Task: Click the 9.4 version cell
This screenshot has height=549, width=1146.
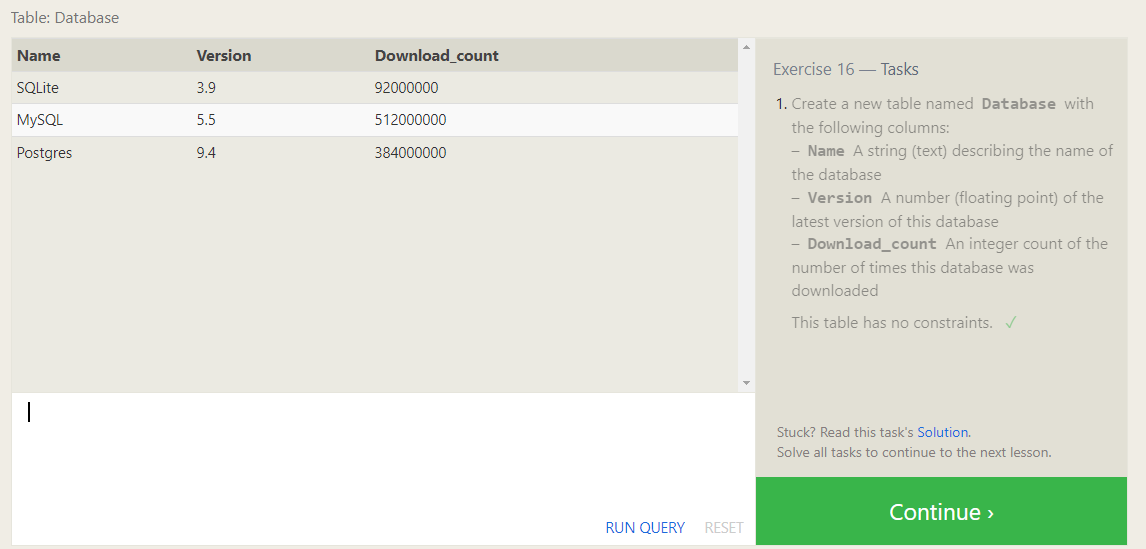Action: click(206, 153)
